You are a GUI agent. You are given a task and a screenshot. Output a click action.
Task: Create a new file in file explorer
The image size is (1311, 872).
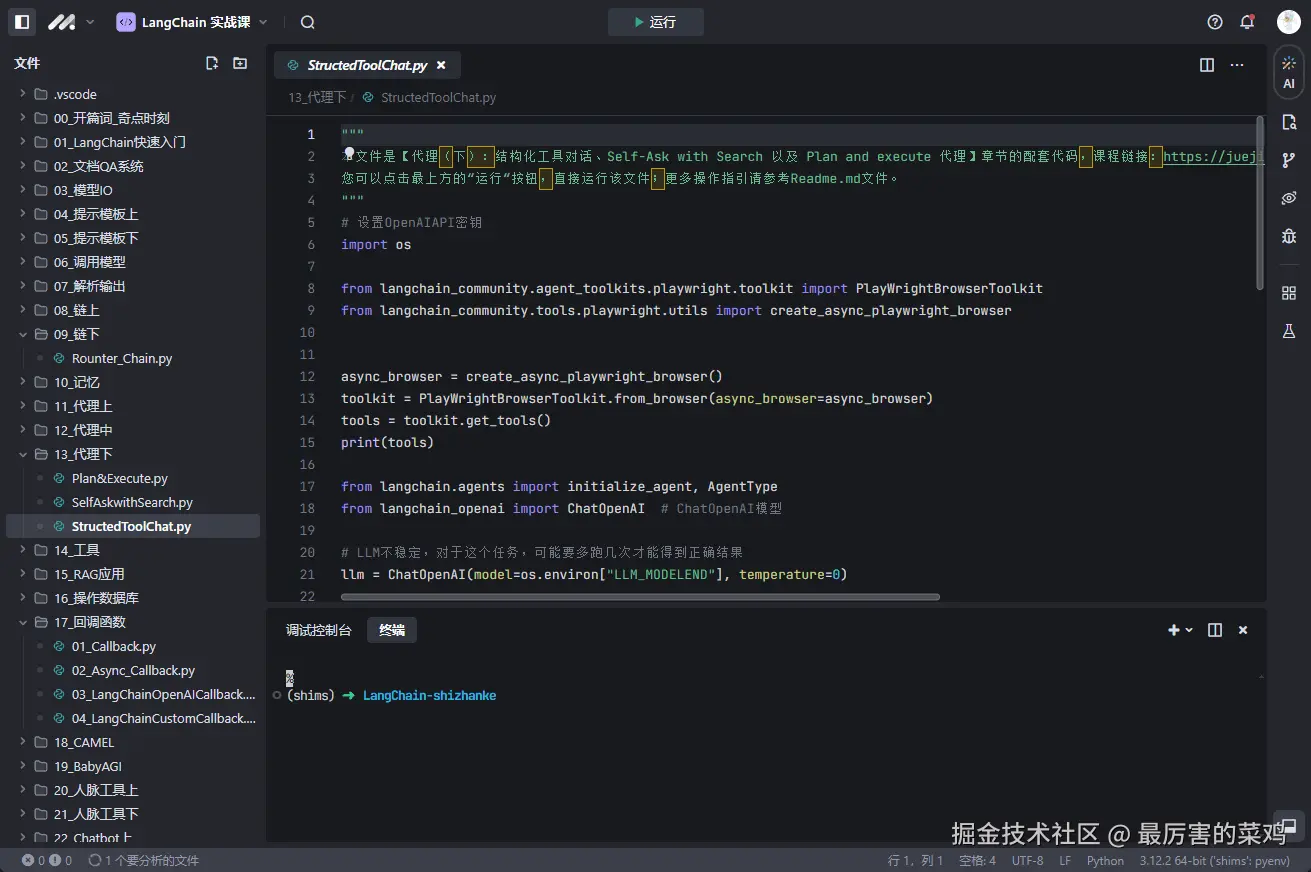tap(212, 63)
